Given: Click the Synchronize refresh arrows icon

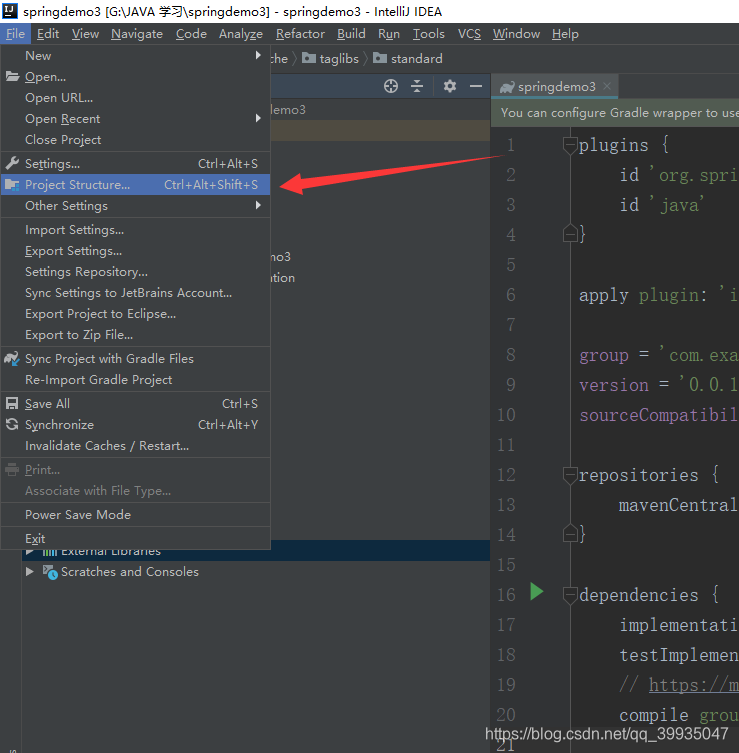Looking at the screenshot, I should [x=12, y=425].
